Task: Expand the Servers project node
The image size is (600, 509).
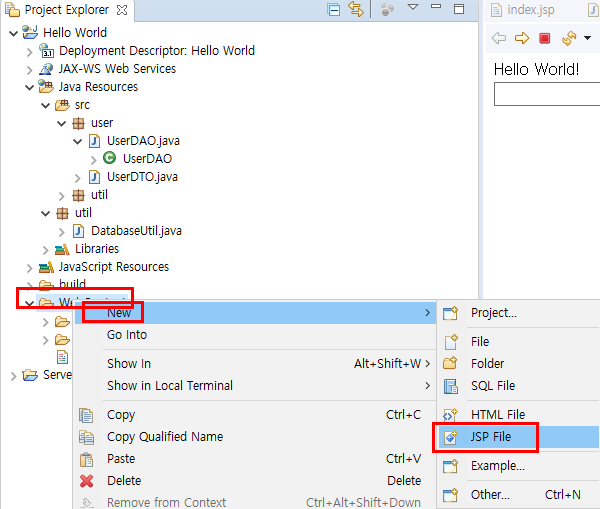Action: point(13,376)
